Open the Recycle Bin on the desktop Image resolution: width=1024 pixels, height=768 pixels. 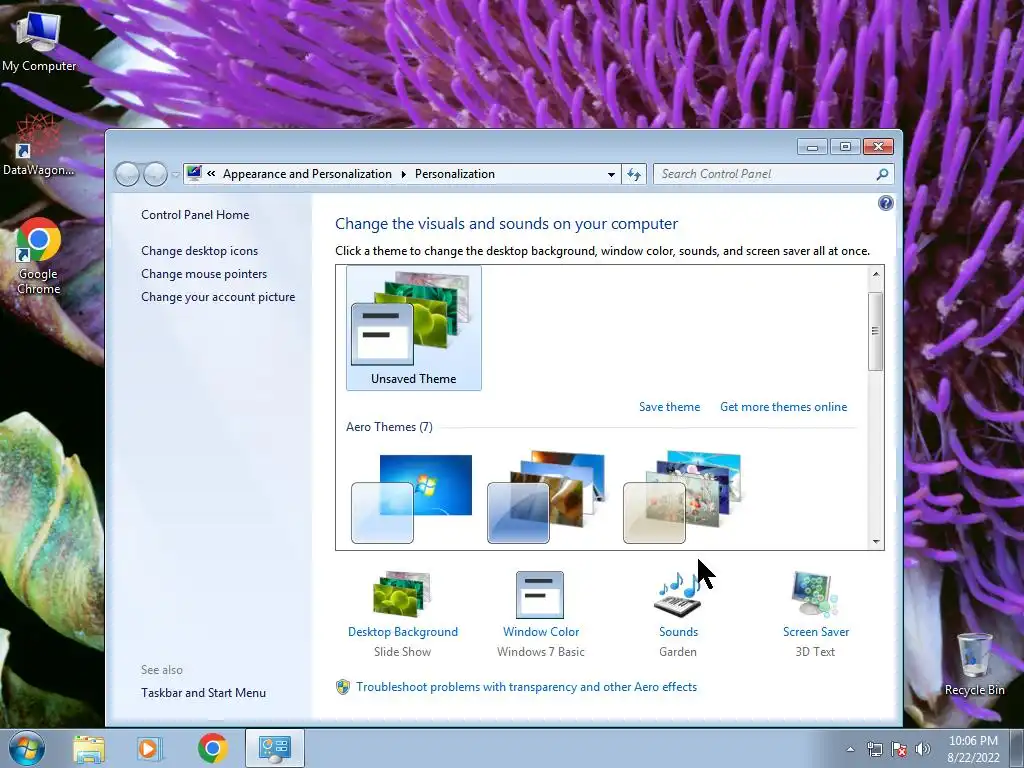[974, 664]
